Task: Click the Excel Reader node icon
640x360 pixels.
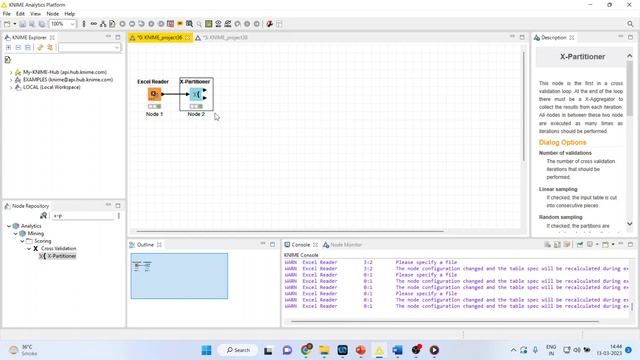Action: (x=154, y=94)
